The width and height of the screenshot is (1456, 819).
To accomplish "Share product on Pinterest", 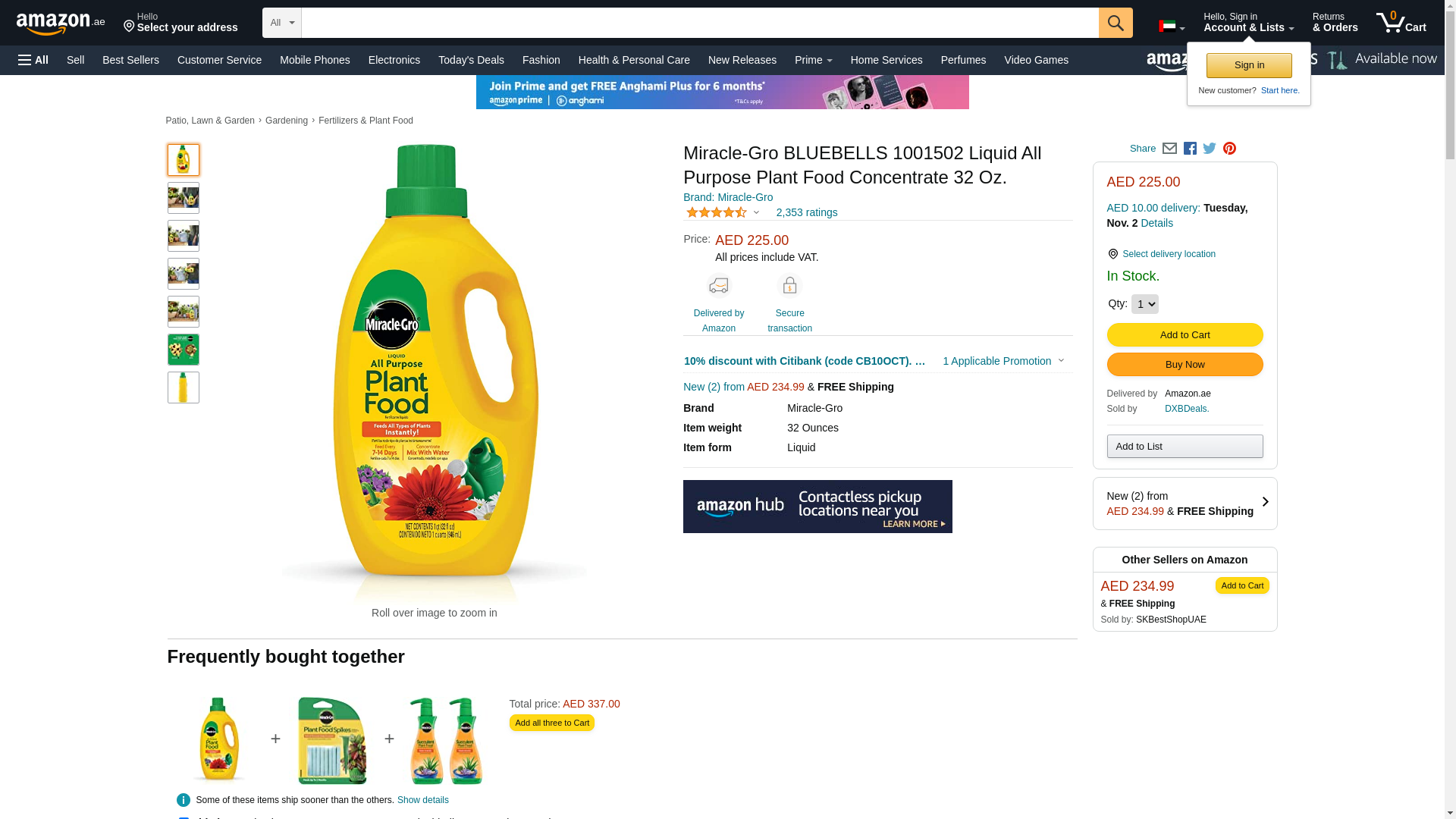I will (1229, 149).
